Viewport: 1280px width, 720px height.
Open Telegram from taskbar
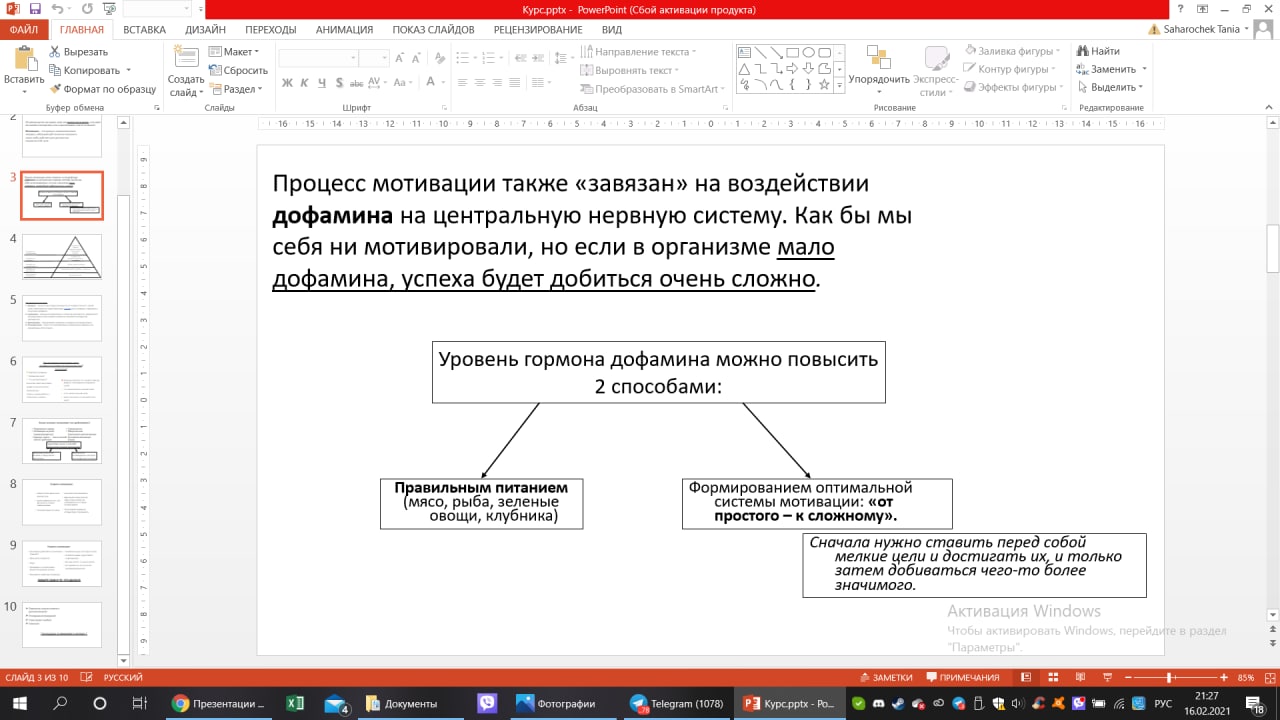(676, 703)
